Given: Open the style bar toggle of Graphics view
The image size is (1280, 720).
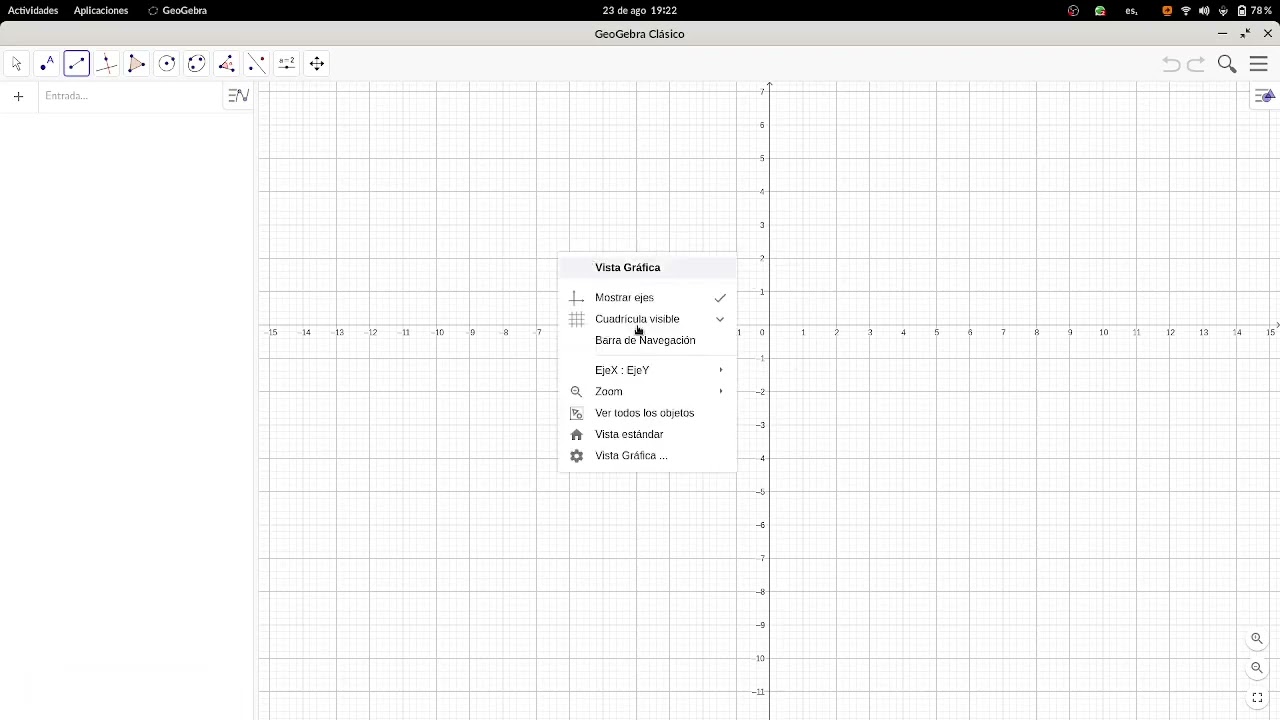Looking at the screenshot, I should pos(1265,96).
